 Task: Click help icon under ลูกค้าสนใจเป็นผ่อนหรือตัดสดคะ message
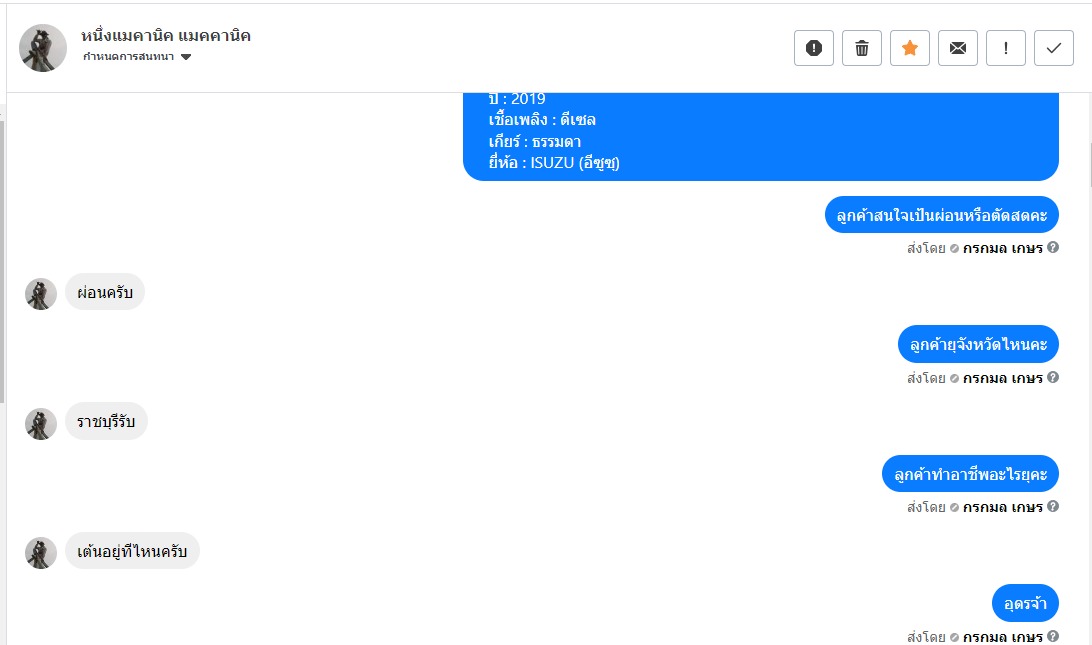[1053, 248]
